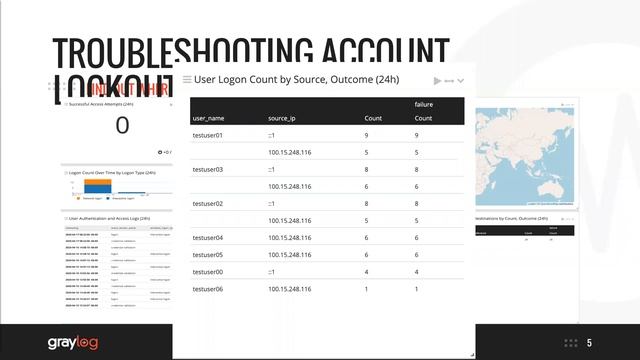Click the Logon Count Over Time by Logon Type title
This screenshot has width=640, height=360.
(x=112, y=173)
